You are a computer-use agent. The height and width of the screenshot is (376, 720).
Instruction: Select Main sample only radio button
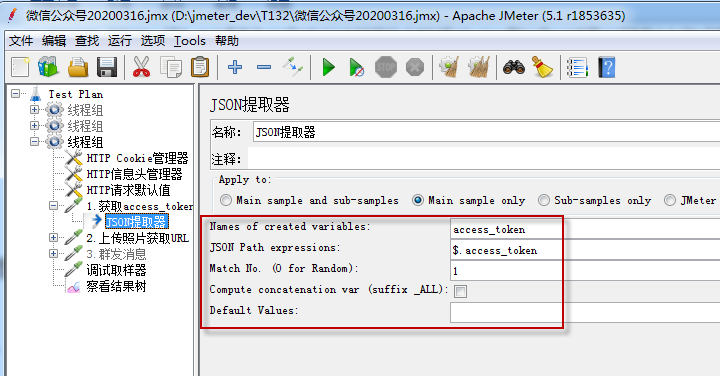coord(418,200)
